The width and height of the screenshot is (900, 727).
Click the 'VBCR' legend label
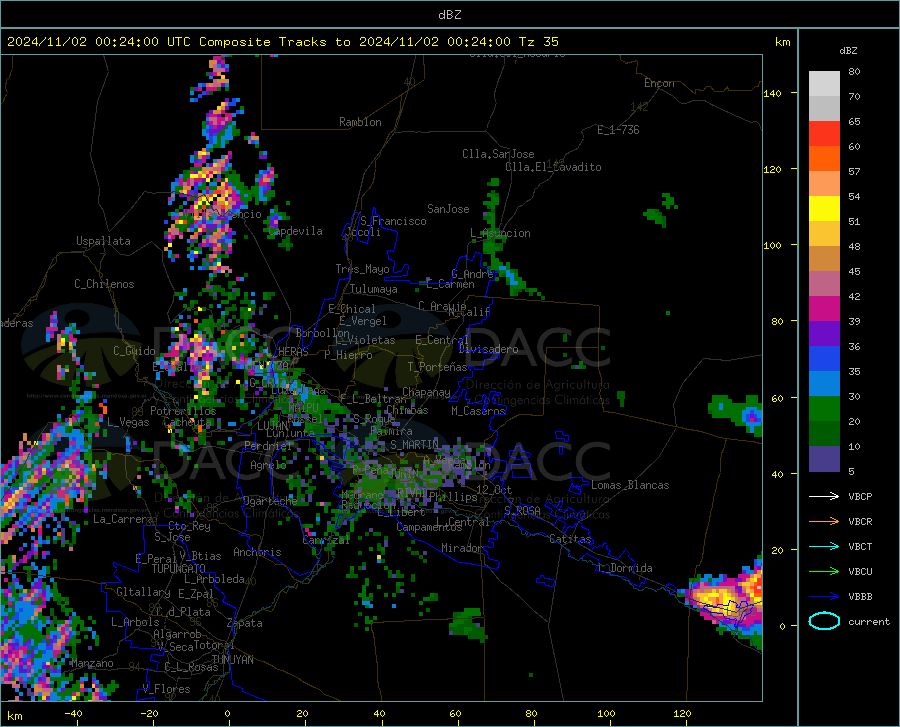(860, 522)
